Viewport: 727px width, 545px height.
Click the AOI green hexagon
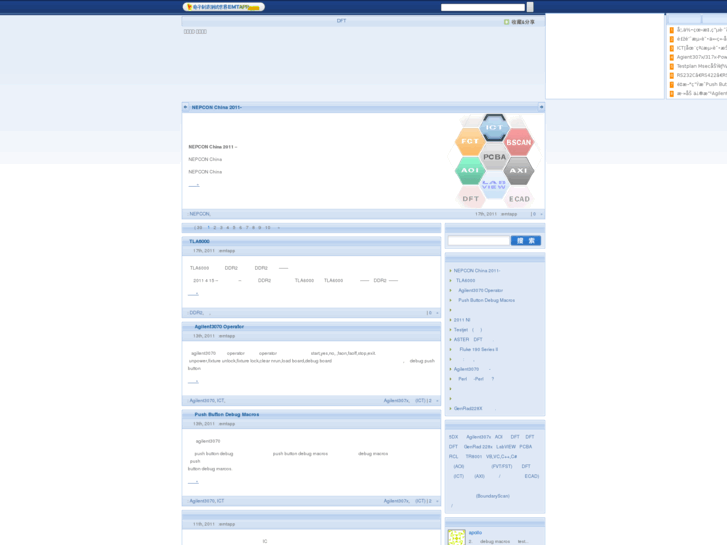(x=470, y=170)
